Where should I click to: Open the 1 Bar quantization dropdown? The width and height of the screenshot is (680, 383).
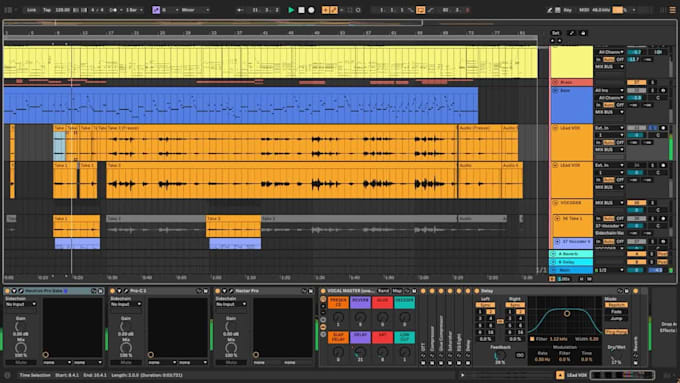(x=134, y=10)
